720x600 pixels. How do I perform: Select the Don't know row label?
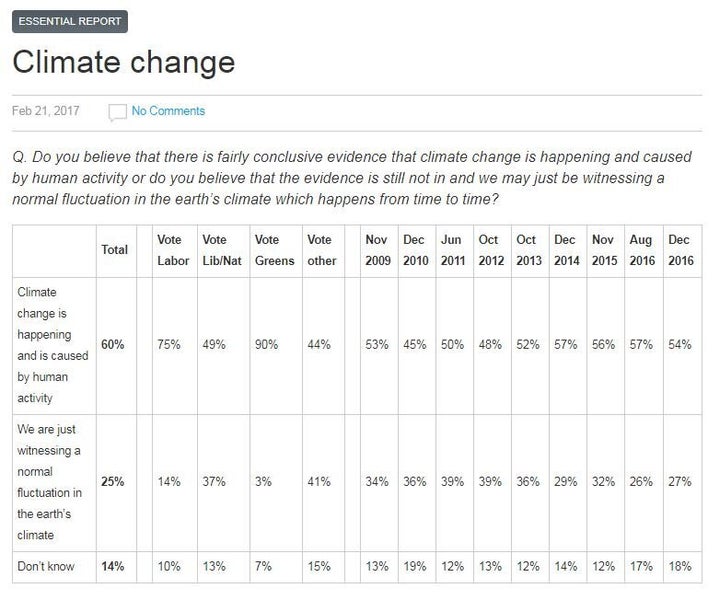click(46, 566)
